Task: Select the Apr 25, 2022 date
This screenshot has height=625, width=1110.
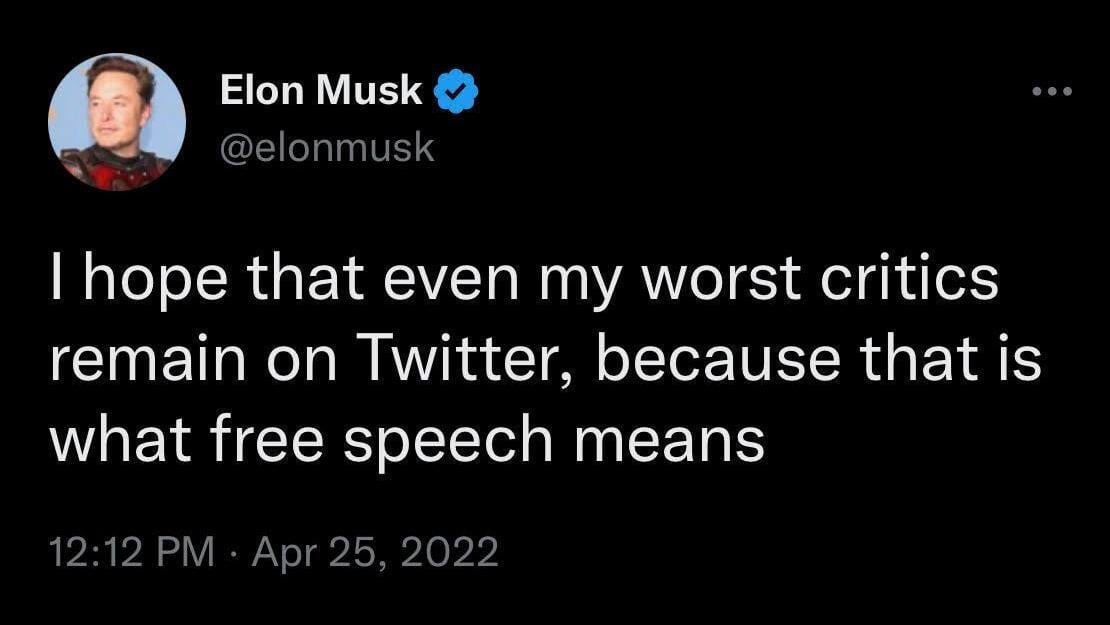Action: click(374, 551)
